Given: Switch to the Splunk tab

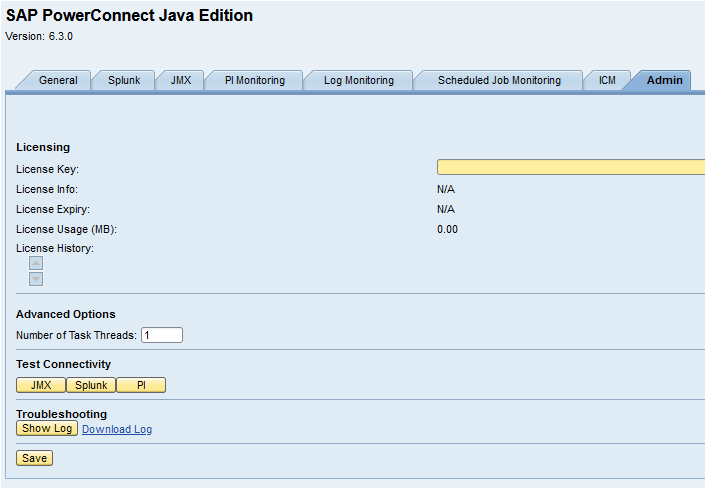Looking at the screenshot, I should 124,80.
